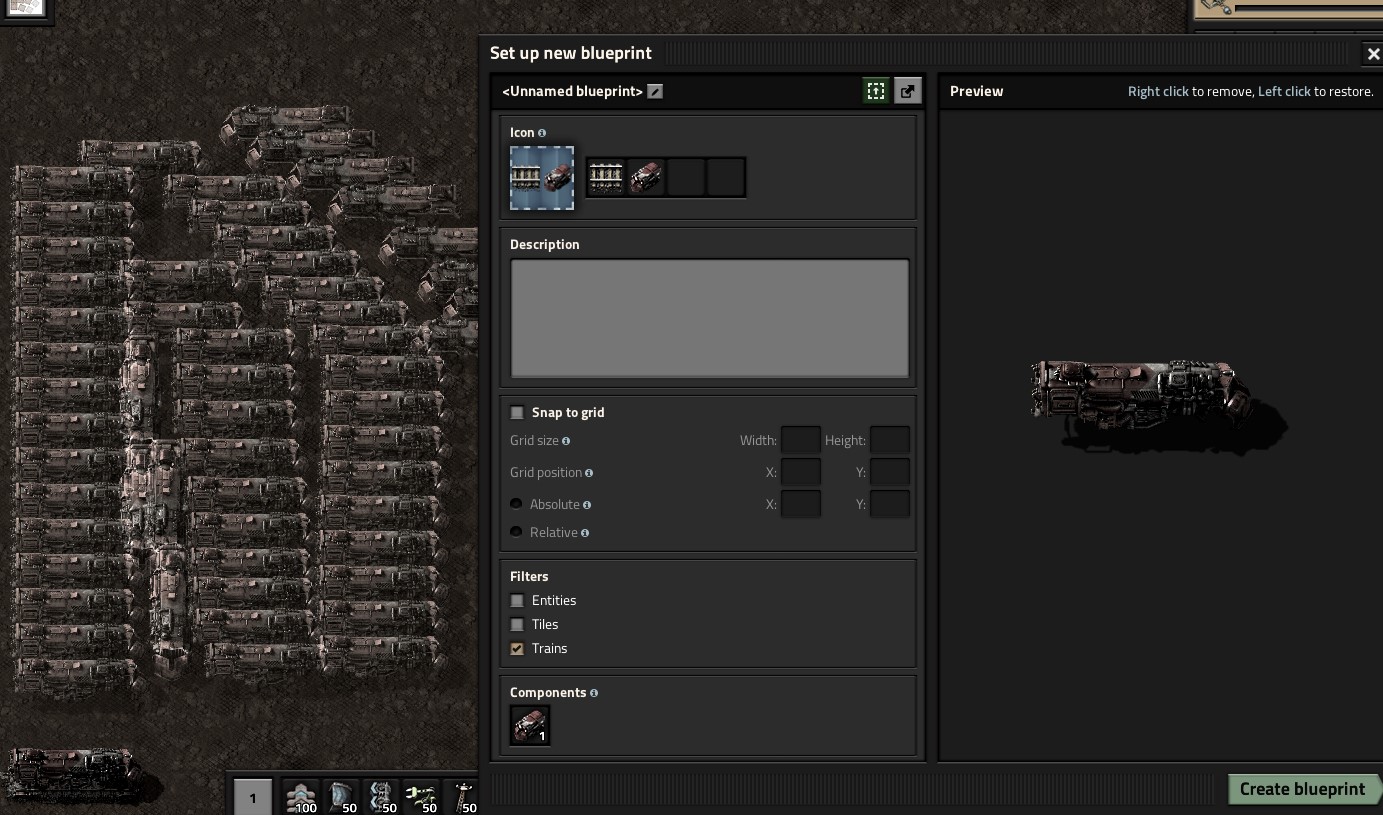Select the electric pole quickbar slot
This screenshot has height=815, width=1383.
(460, 797)
